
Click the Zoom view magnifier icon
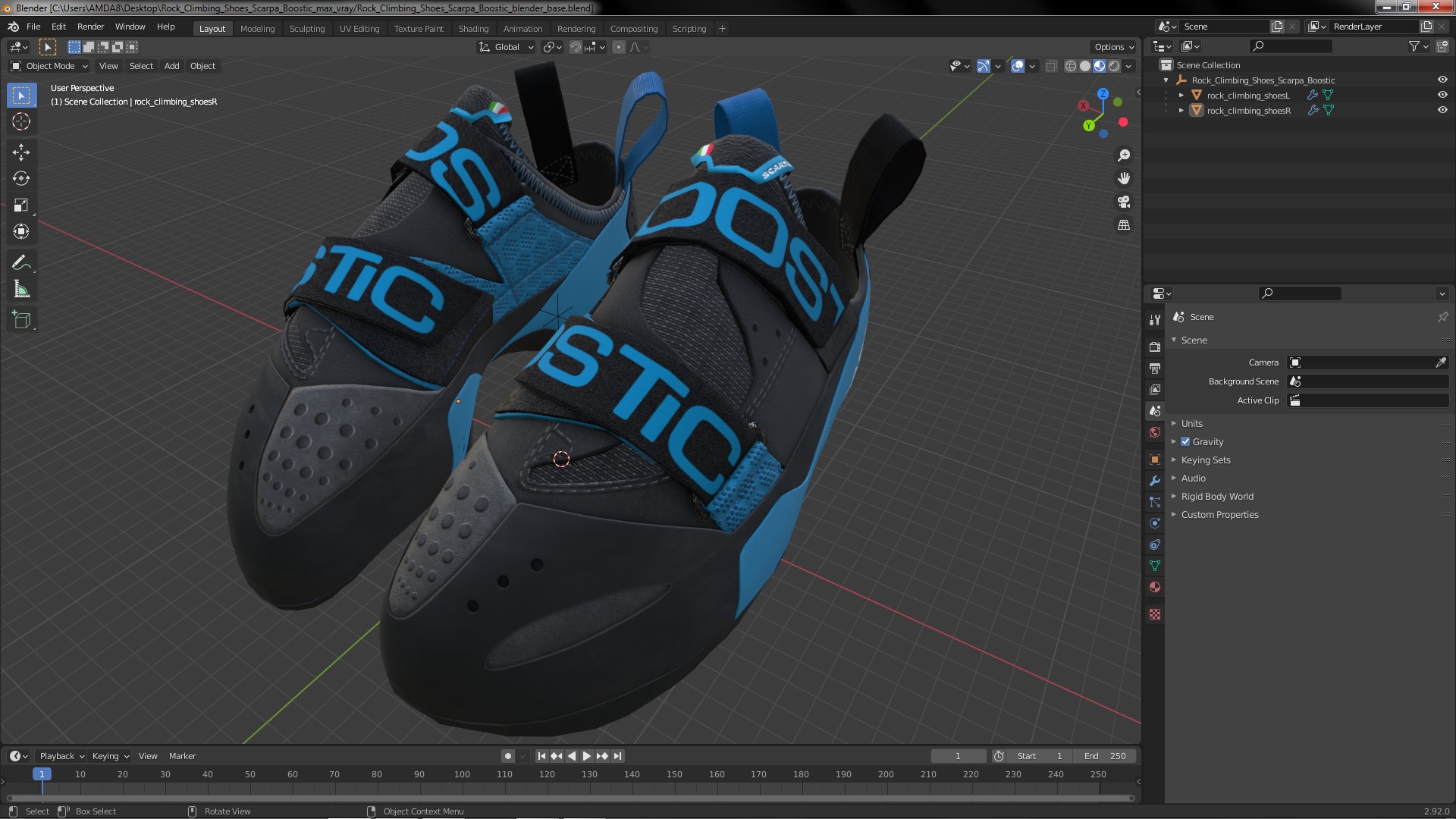(1124, 155)
